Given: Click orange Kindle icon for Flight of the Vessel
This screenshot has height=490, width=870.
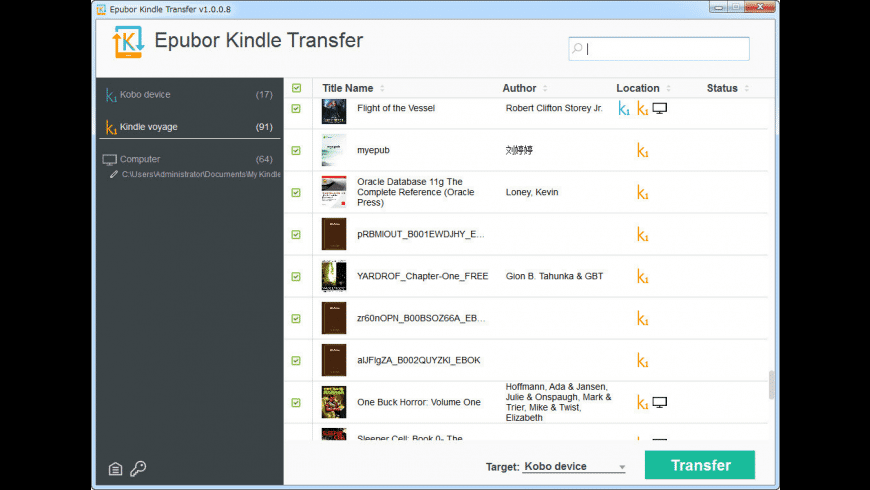Looking at the screenshot, I should click(643, 109).
